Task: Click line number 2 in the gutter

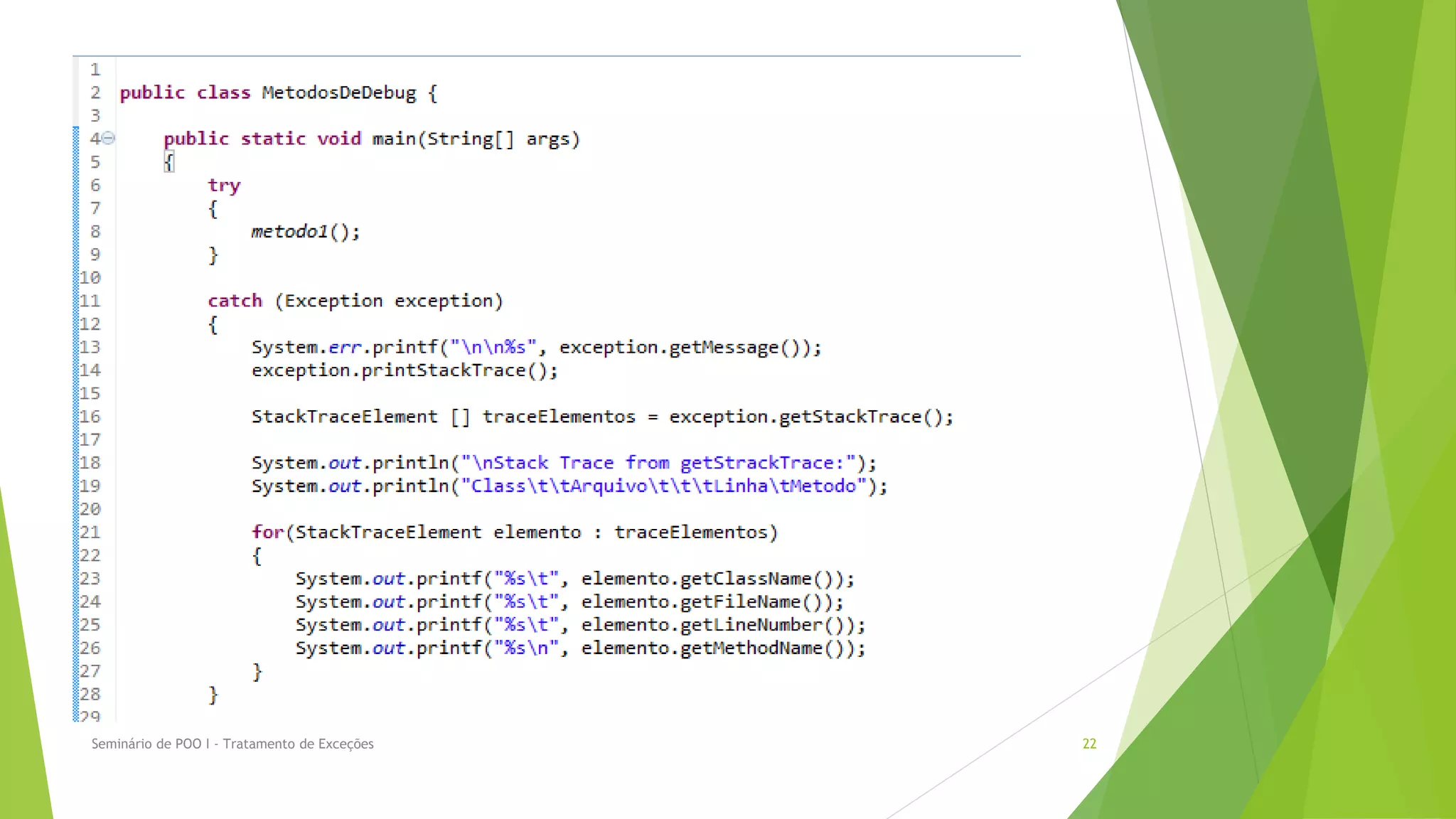Action: pos(95,92)
